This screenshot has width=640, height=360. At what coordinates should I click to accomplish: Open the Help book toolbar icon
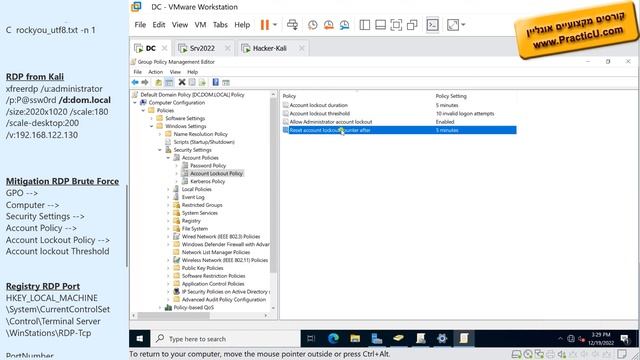coord(216,82)
